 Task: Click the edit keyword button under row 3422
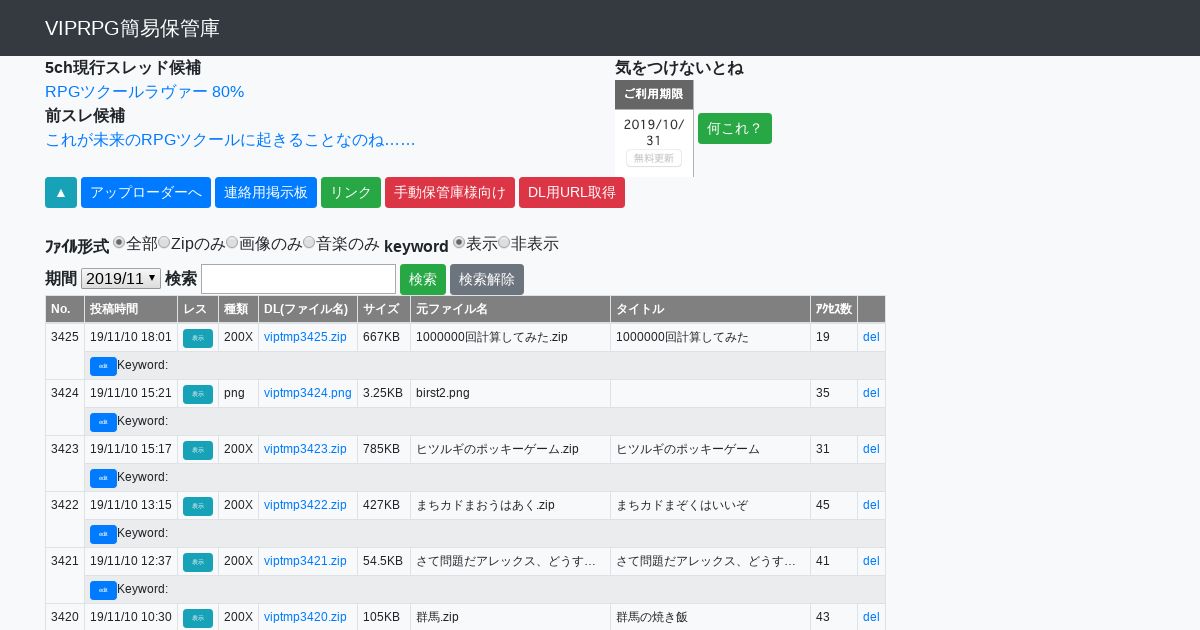coord(103,534)
